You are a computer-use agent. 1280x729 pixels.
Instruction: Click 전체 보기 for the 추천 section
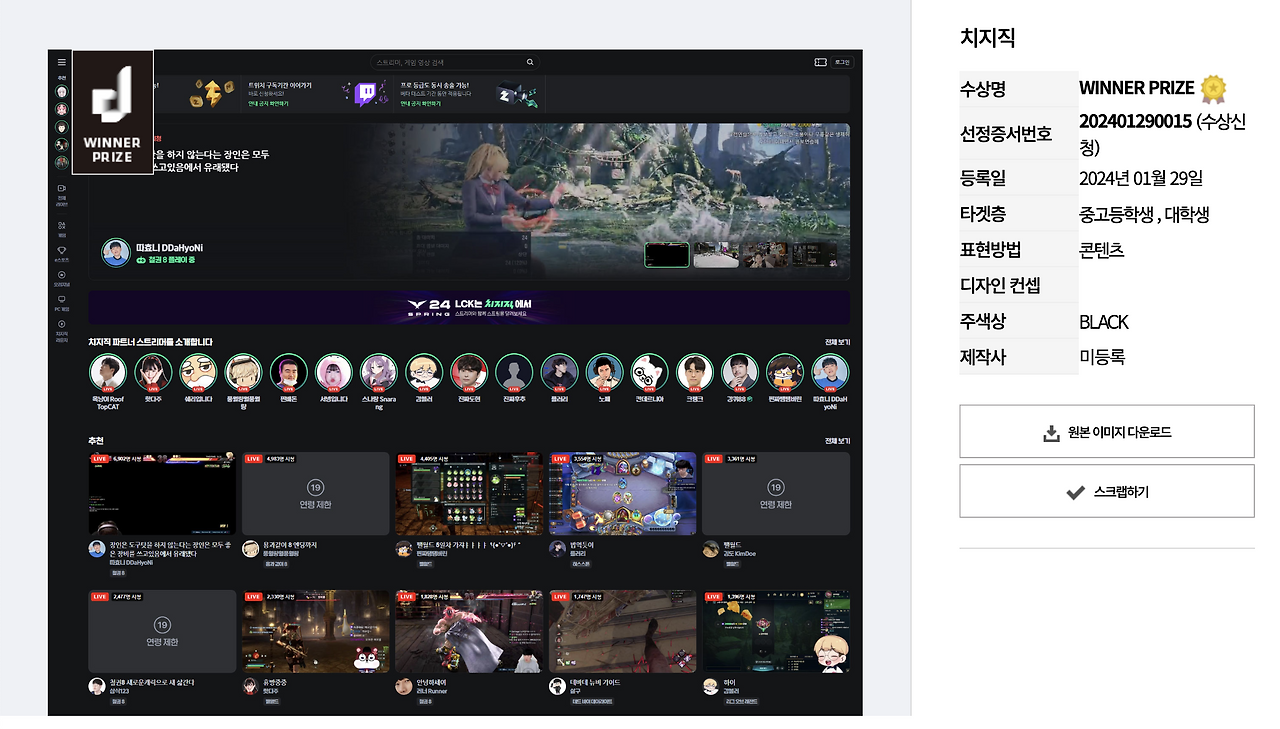coord(837,440)
